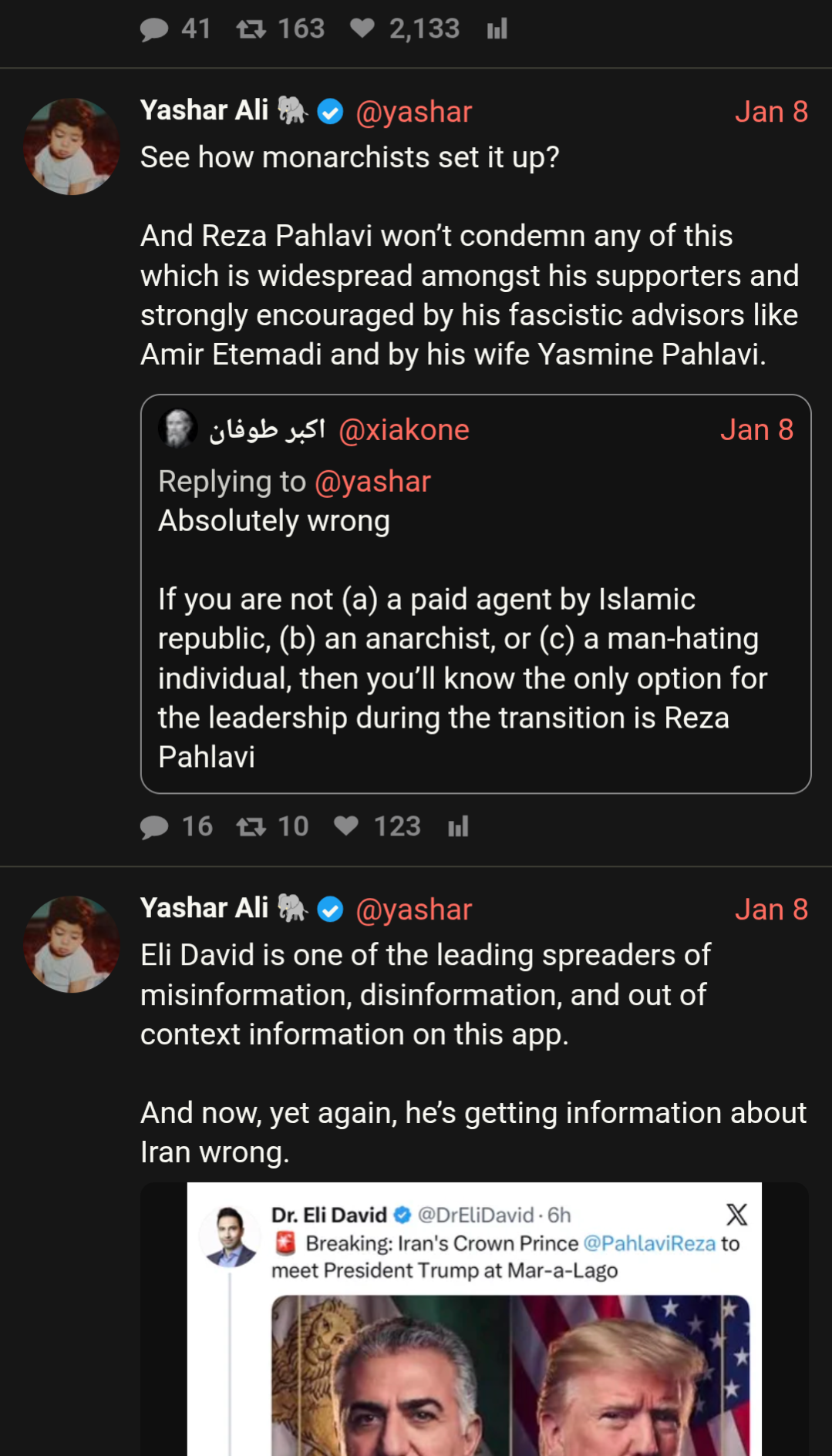The image size is (832, 1456).
Task: Open @xiakone profile handle
Action: [404, 430]
